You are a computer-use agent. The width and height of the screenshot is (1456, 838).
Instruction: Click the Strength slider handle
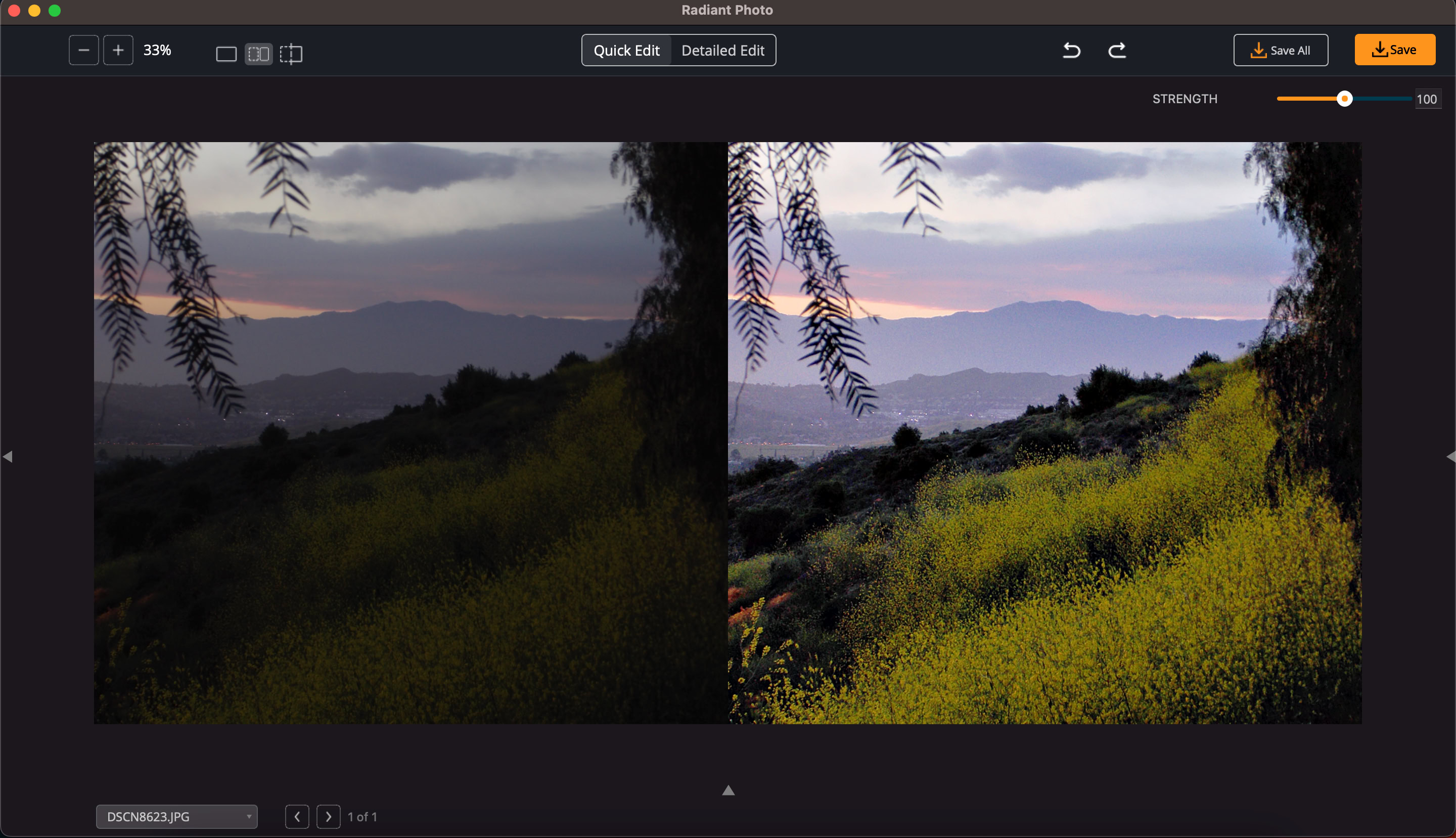coord(1344,99)
